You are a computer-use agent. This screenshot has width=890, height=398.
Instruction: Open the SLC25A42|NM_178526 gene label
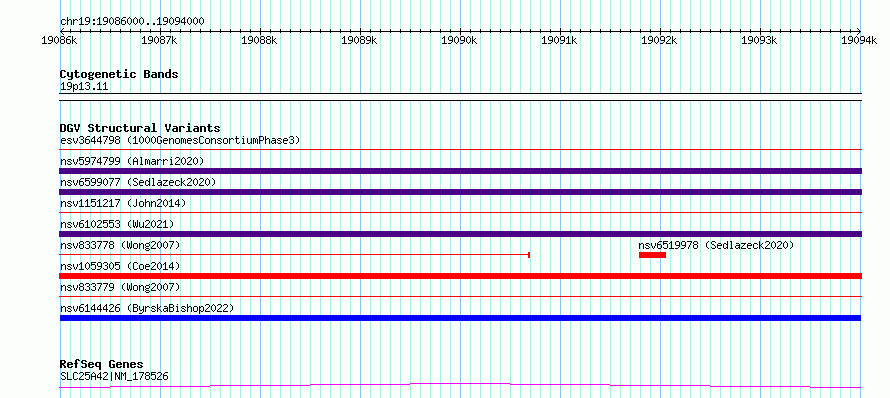[x=114, y=376]
